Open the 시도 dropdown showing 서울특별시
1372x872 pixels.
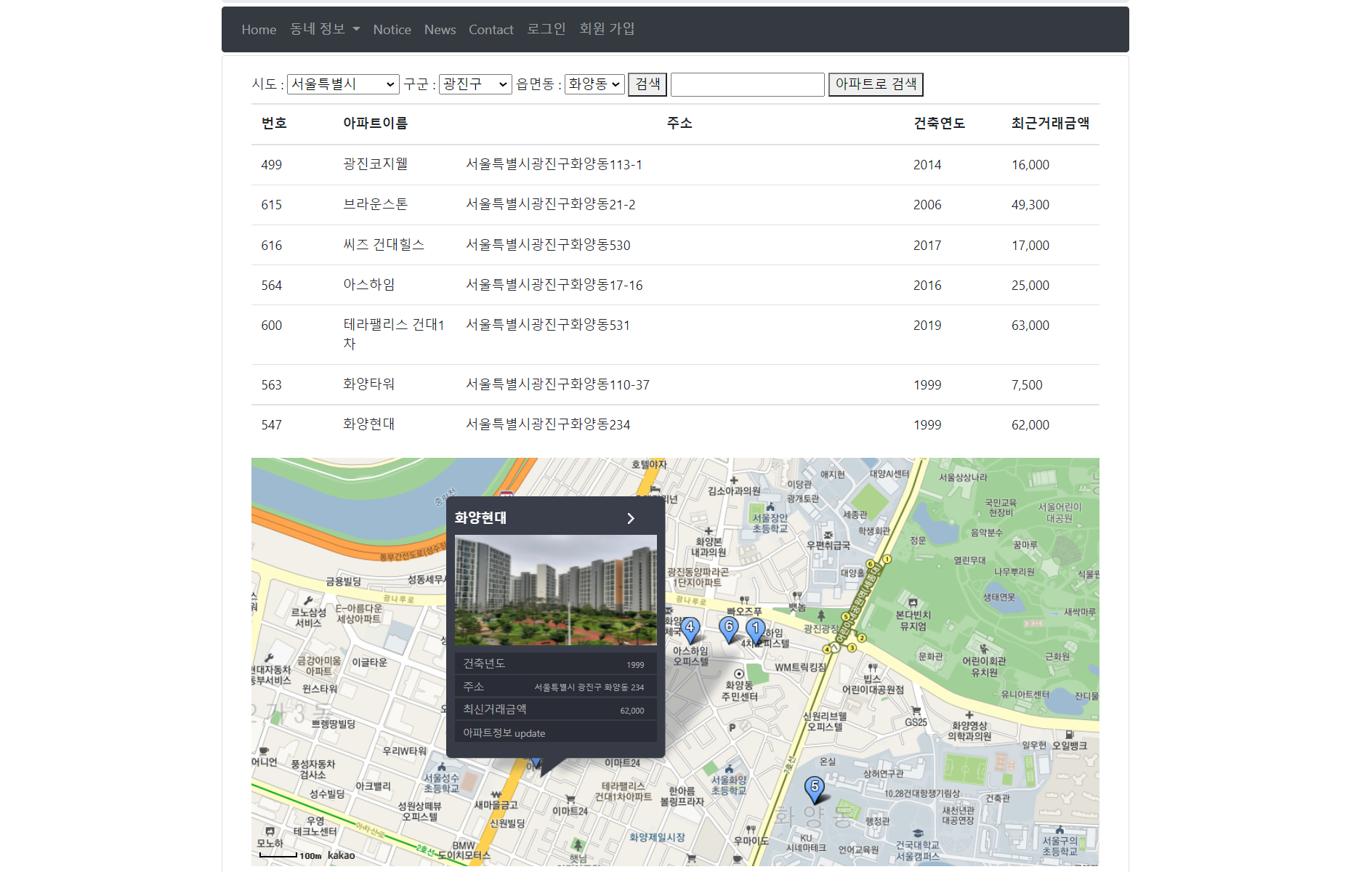click(343, 84)
